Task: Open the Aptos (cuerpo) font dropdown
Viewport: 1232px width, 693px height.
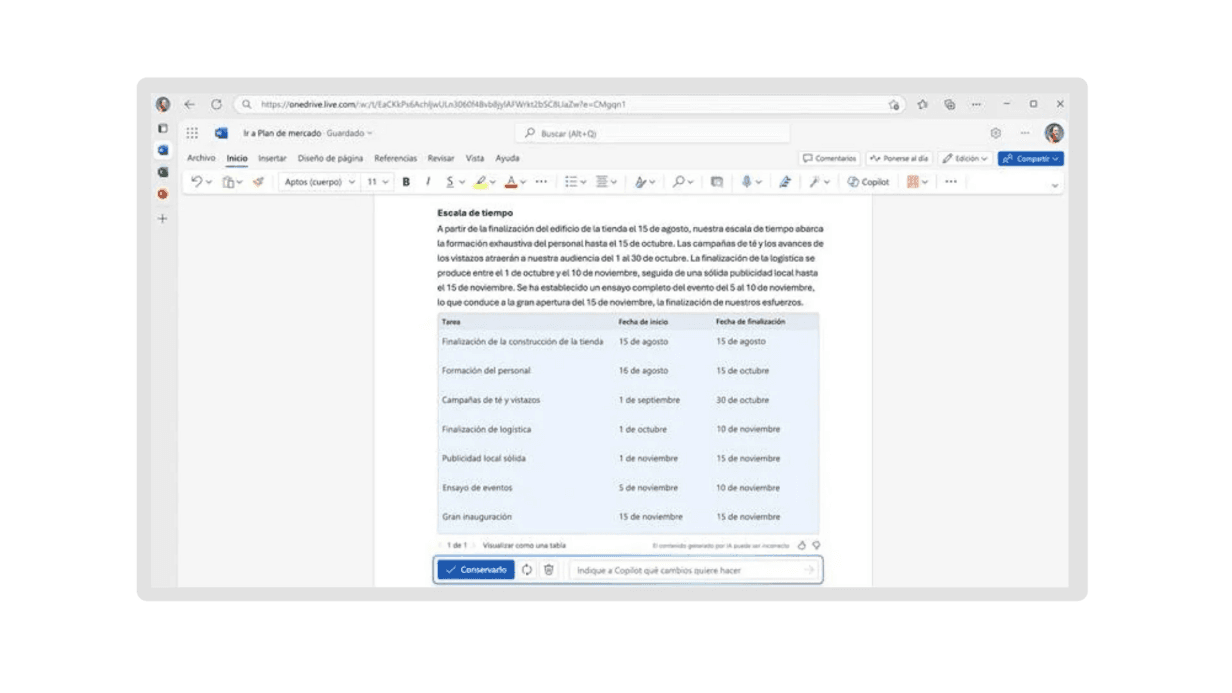Action: pyautogui.click(x=319, y=182)
